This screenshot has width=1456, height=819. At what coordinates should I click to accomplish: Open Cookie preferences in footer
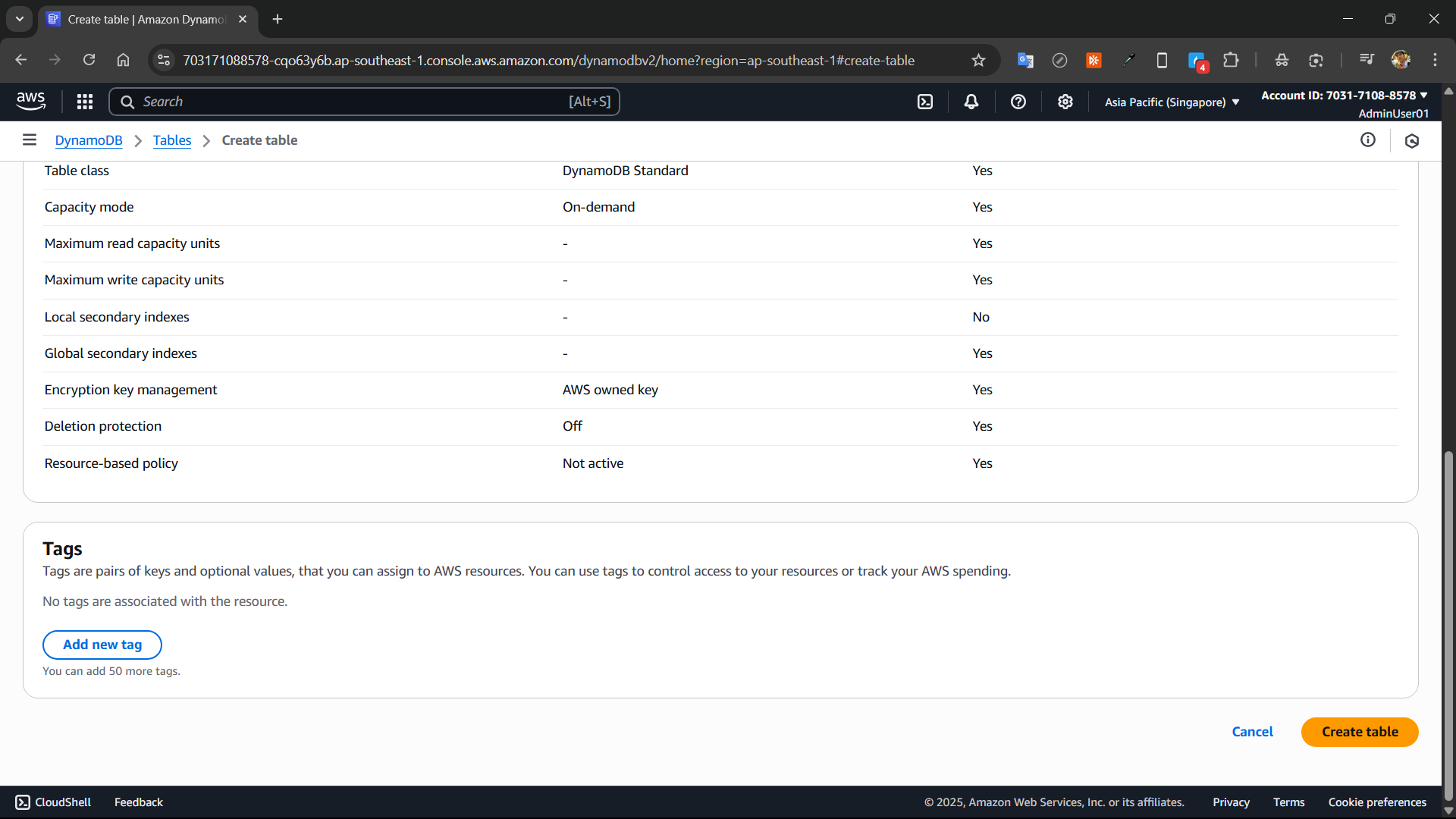click(x=1377, y=802)
